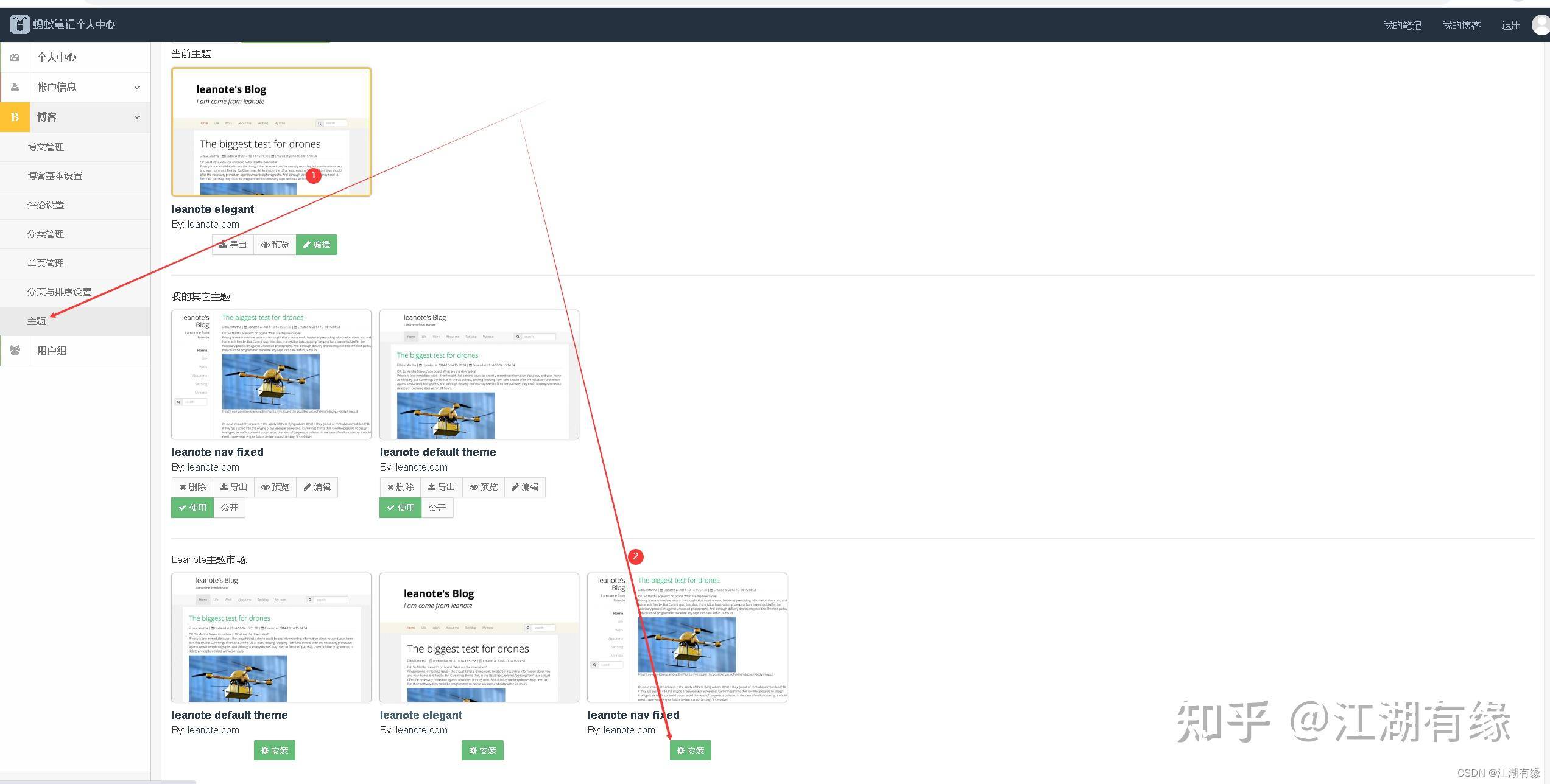Select 分类管理 sidebar item

click(x=46, y=234)
